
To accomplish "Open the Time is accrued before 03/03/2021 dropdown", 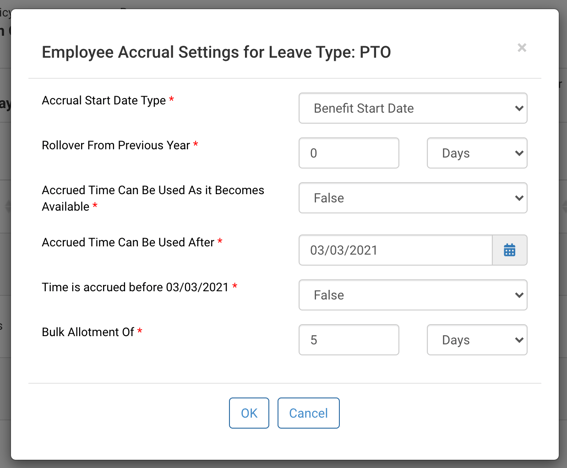I will pos(413,295).
